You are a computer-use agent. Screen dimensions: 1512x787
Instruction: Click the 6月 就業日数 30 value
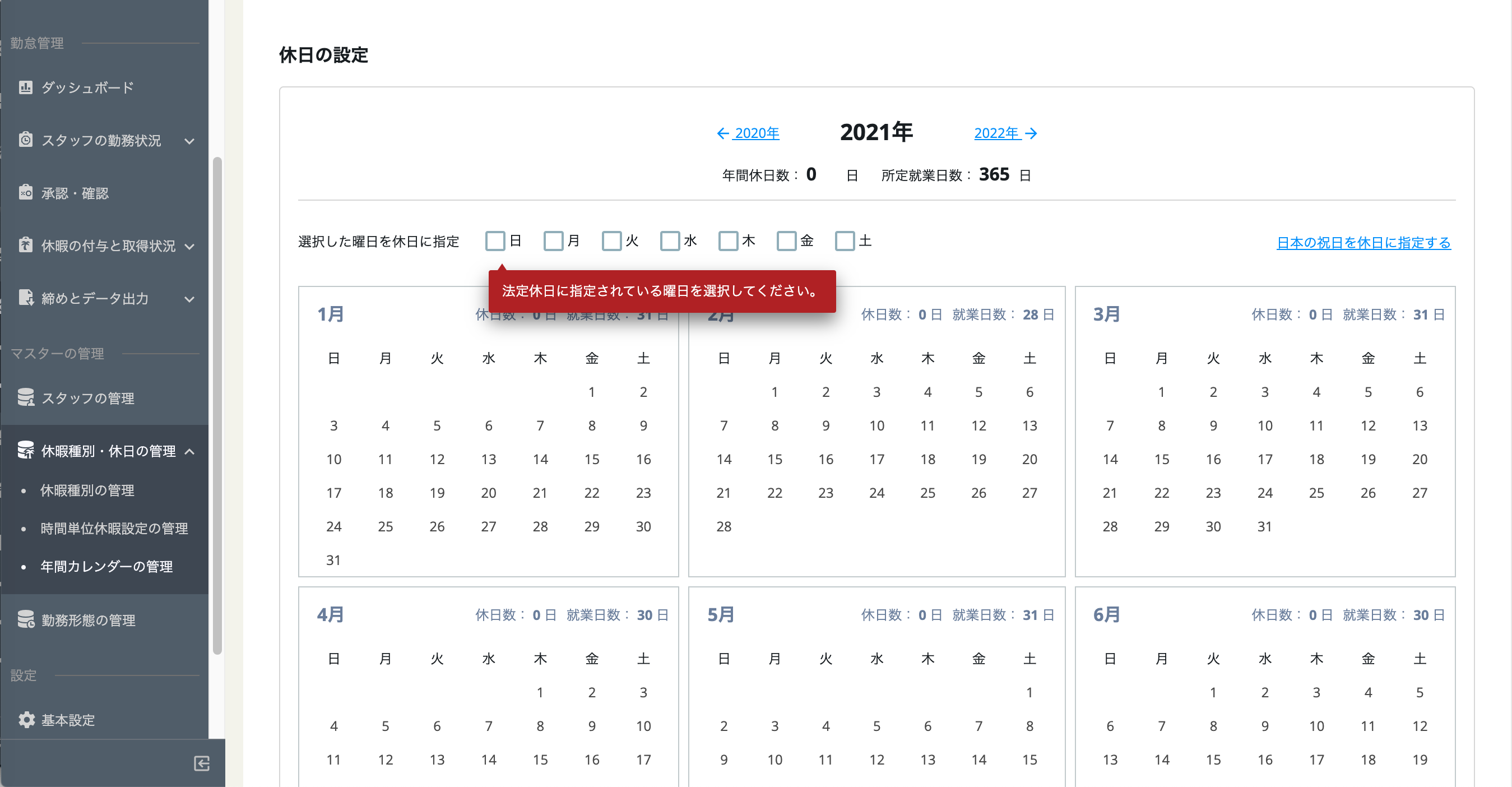pyautogui.click(x=1421, y=615)
